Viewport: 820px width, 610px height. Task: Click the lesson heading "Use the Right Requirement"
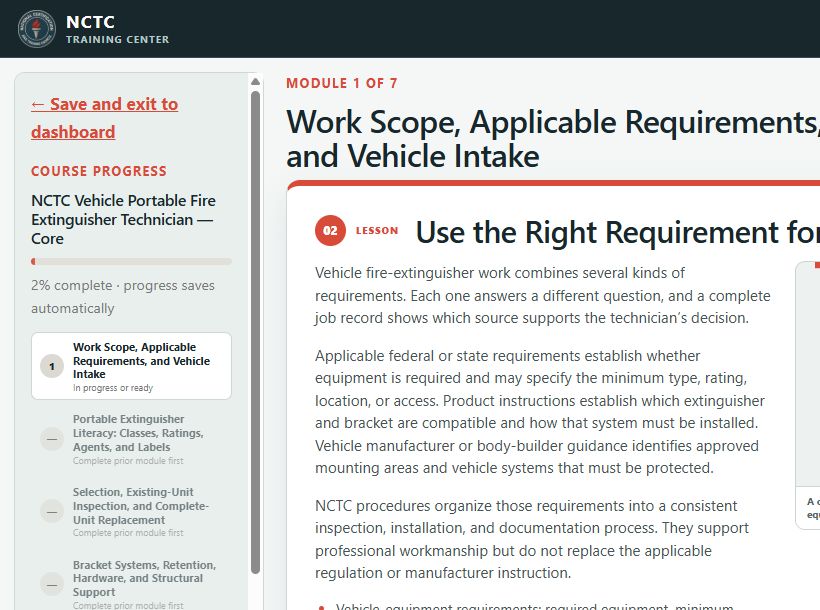pyautogui.click(x=618, y=232)
